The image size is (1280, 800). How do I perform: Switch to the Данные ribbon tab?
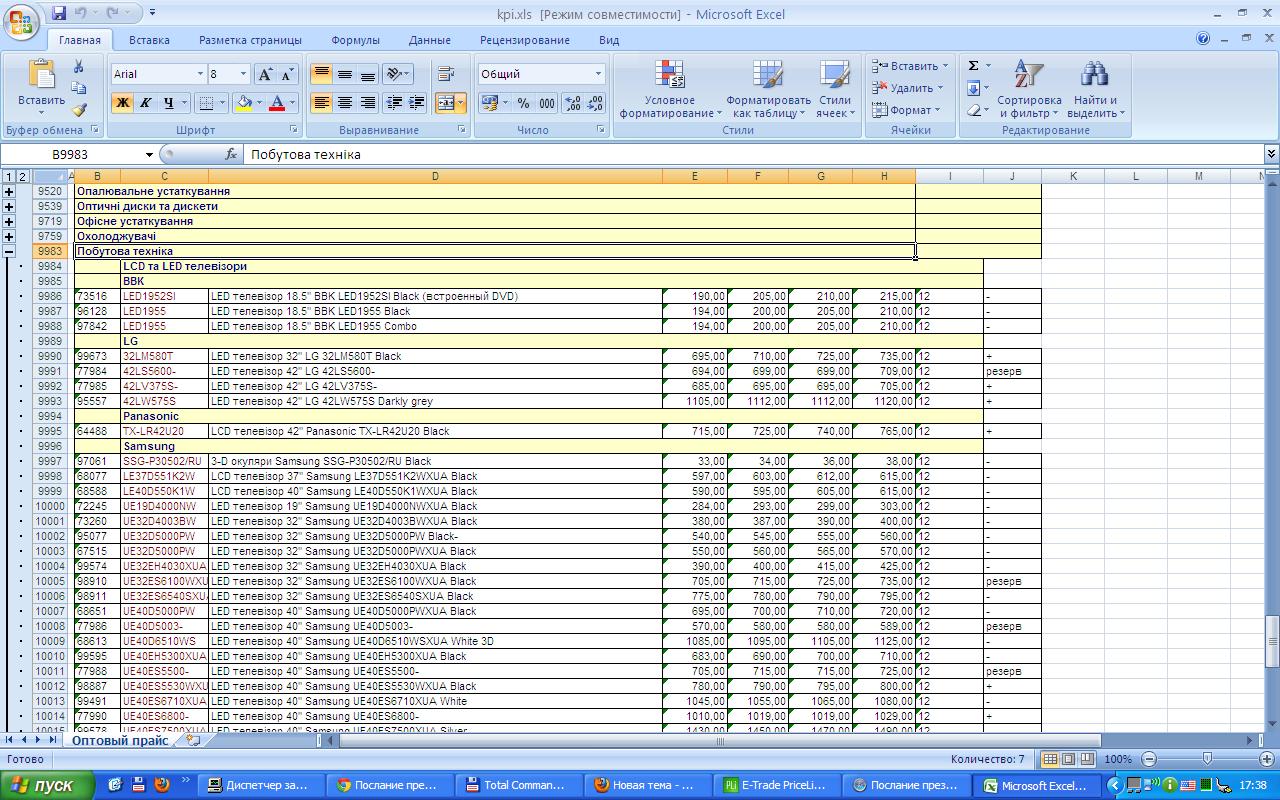tap(429, 40)
